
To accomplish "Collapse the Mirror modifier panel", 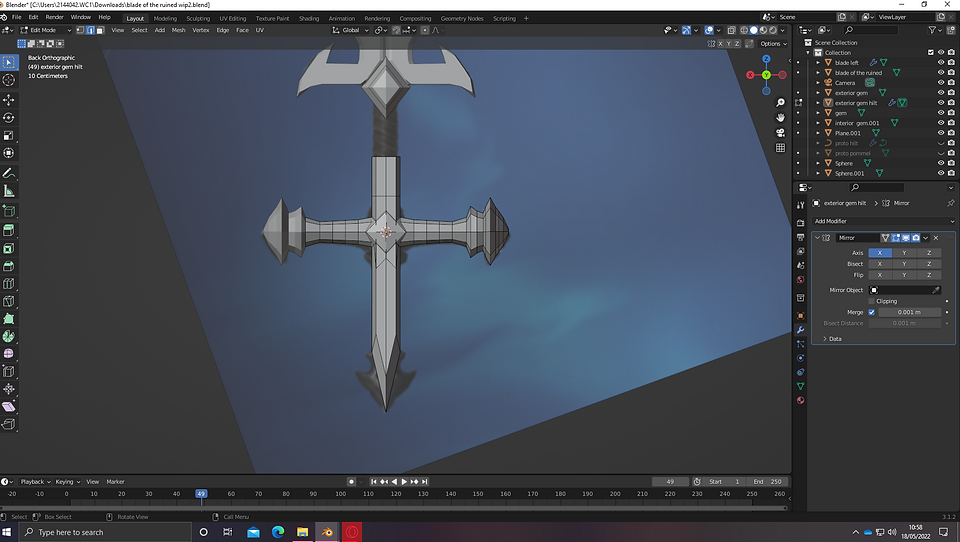I will 817,238.
